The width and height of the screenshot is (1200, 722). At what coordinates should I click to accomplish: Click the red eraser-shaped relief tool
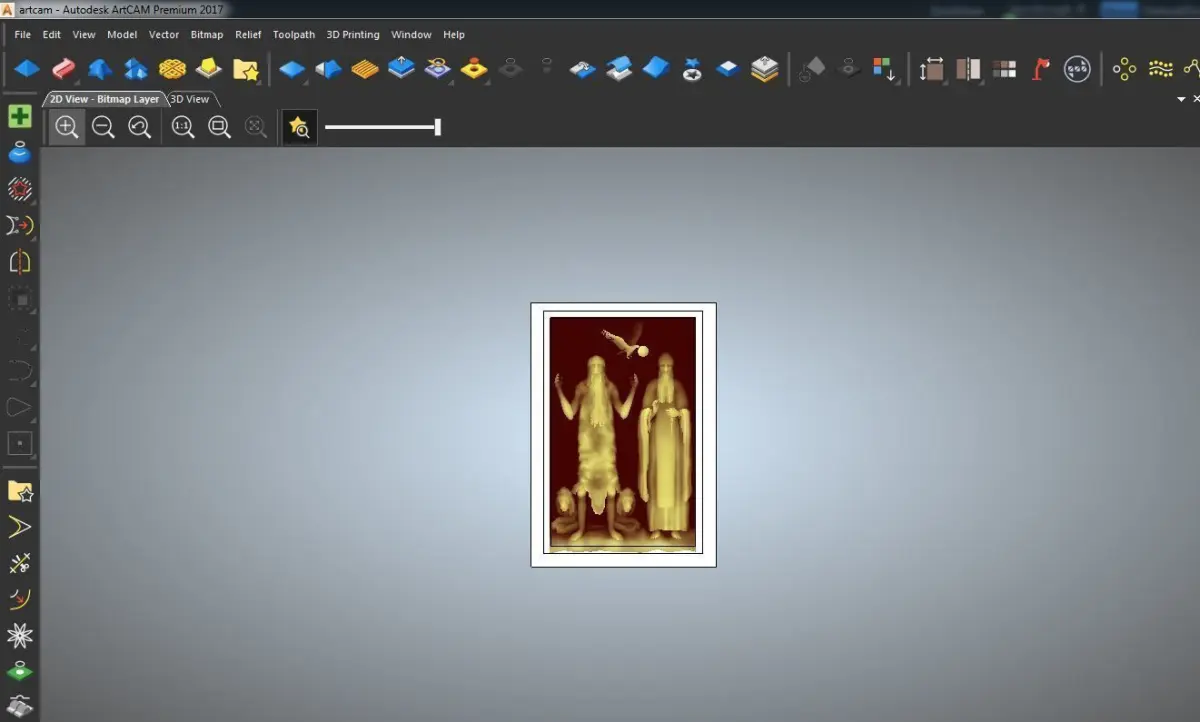coord(63,69)
